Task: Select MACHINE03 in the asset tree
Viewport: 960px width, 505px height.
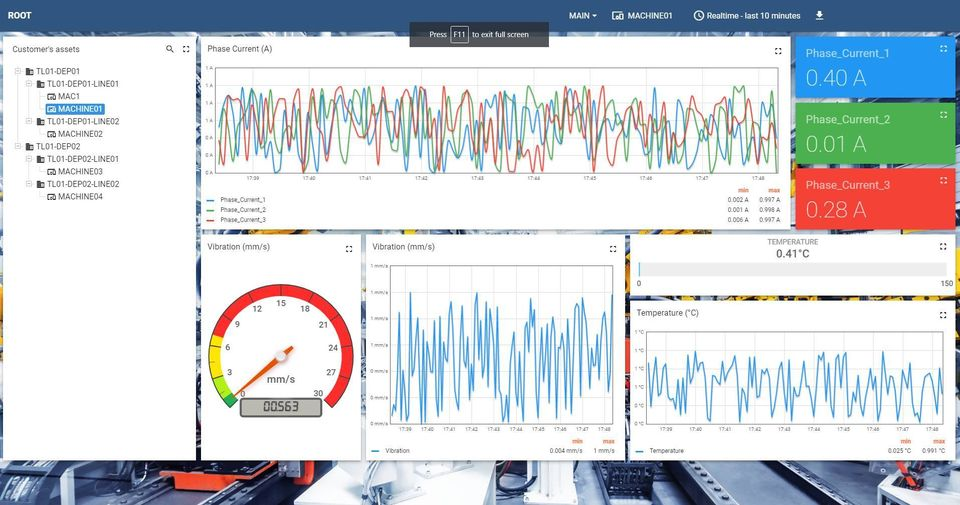Action: 80,172
